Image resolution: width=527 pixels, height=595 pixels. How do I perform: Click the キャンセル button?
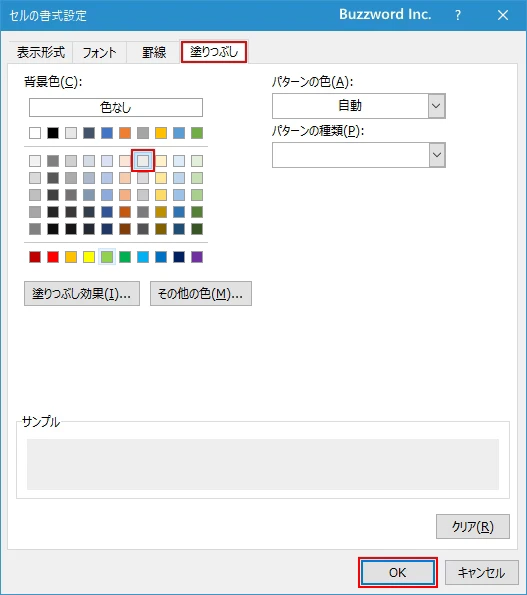coord(481,572)
